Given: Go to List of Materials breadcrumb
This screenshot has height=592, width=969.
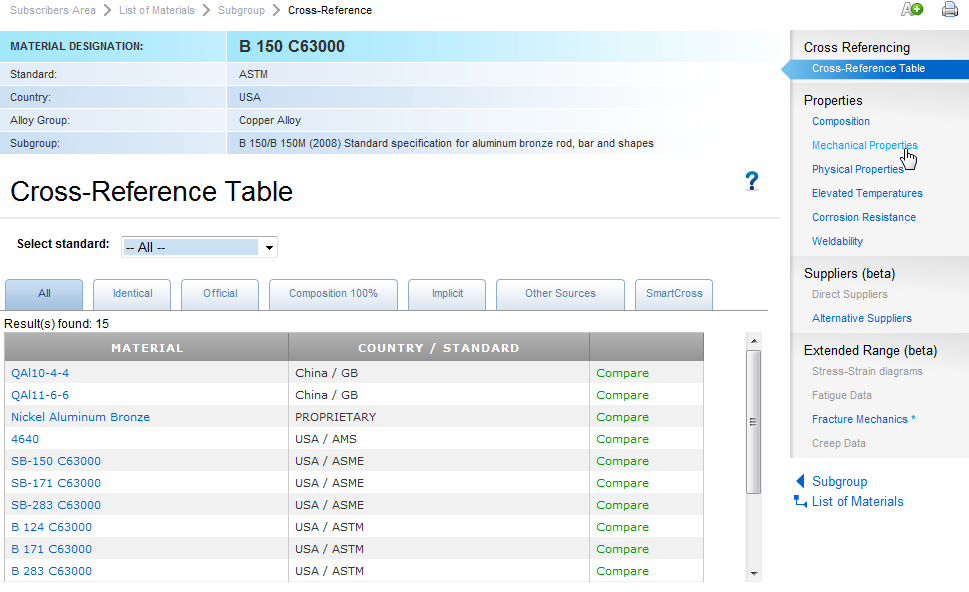Looking at the screenshot, I should click(x=156, y=10).
